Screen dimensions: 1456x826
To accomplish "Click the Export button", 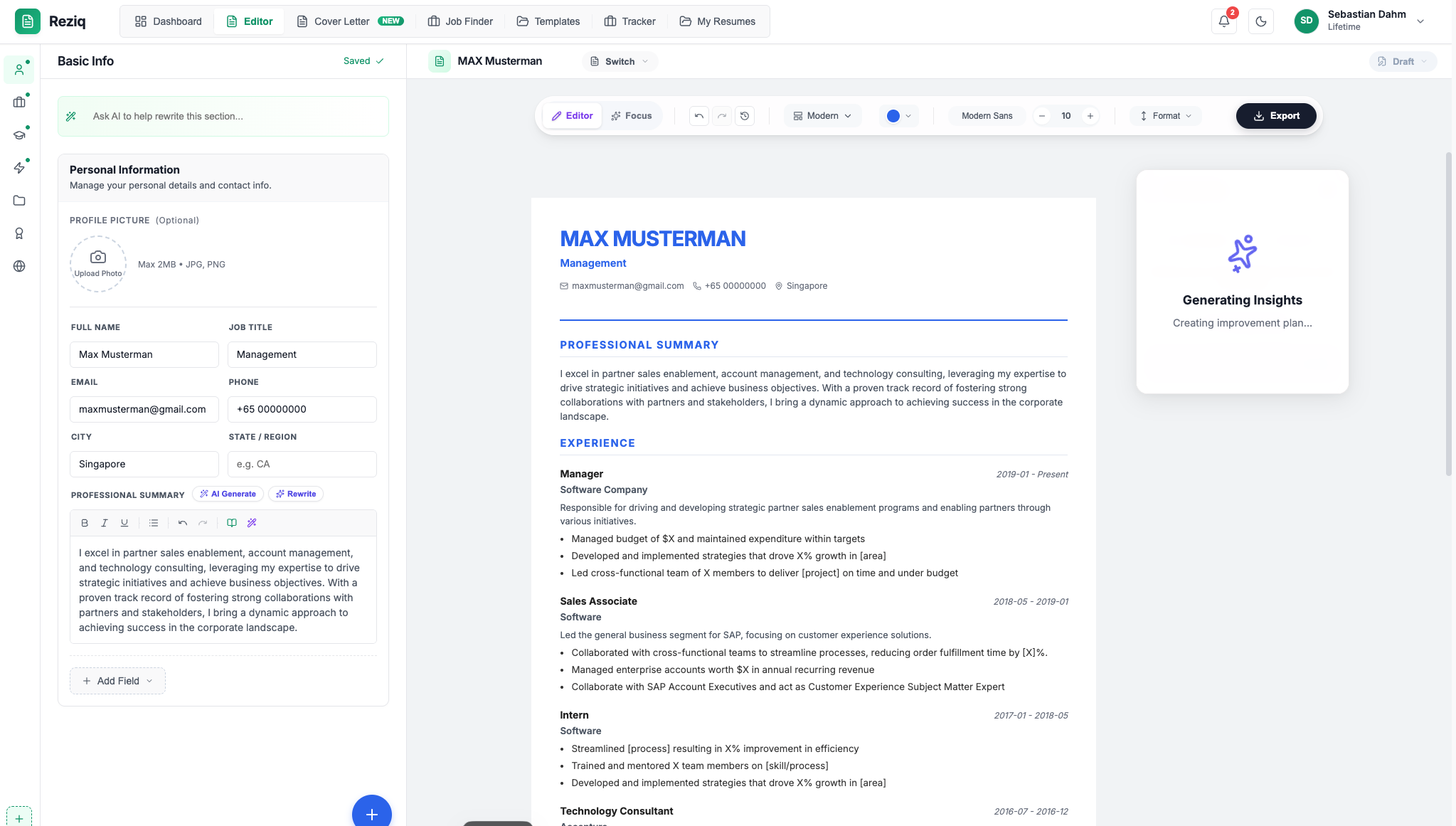I will tap(1275, 115).
